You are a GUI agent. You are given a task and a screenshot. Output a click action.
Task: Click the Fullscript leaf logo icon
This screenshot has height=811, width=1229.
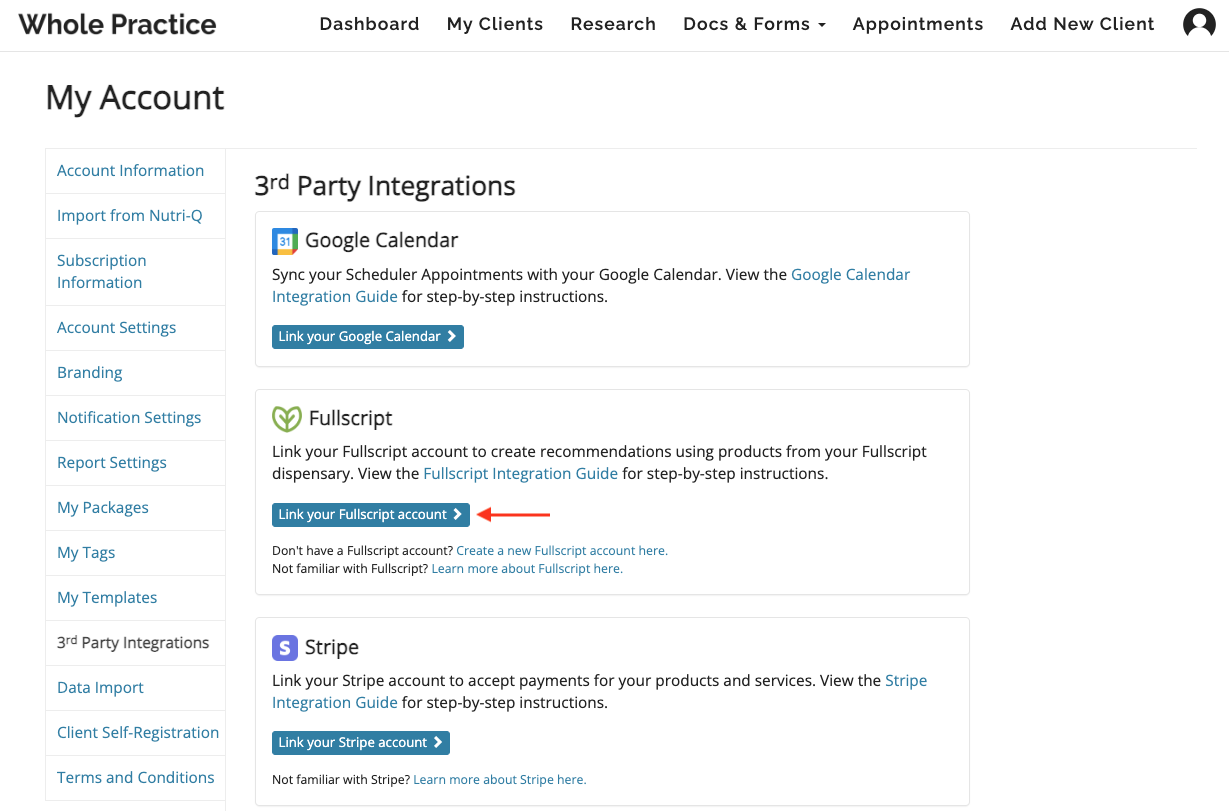[x=287, y=419]
